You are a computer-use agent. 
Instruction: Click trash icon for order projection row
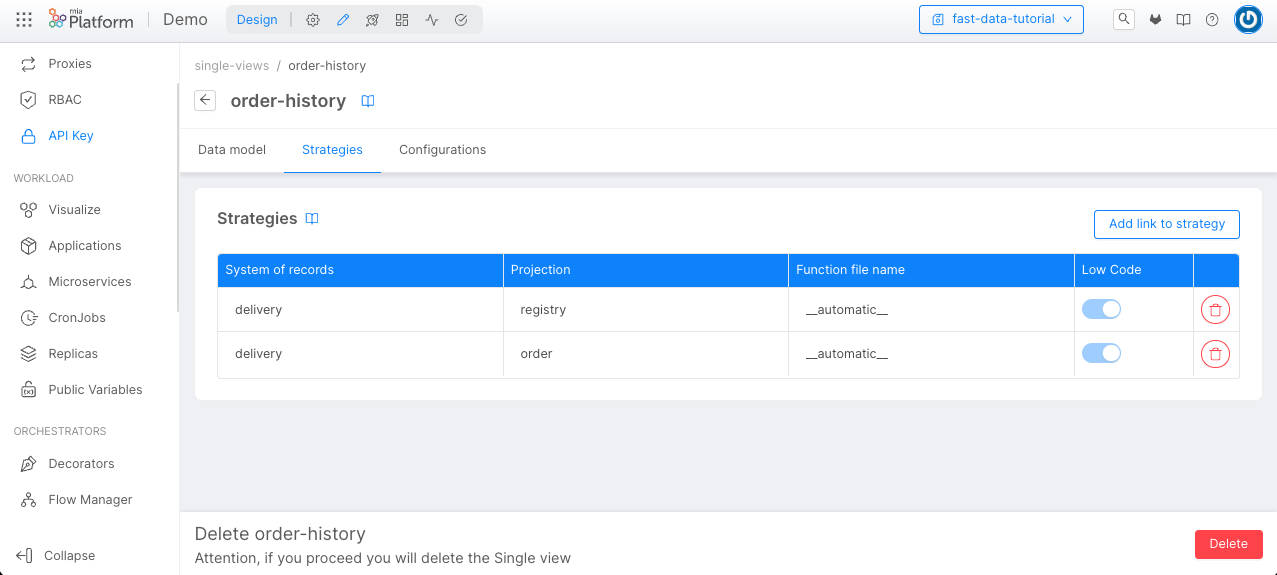[1215, 354]
